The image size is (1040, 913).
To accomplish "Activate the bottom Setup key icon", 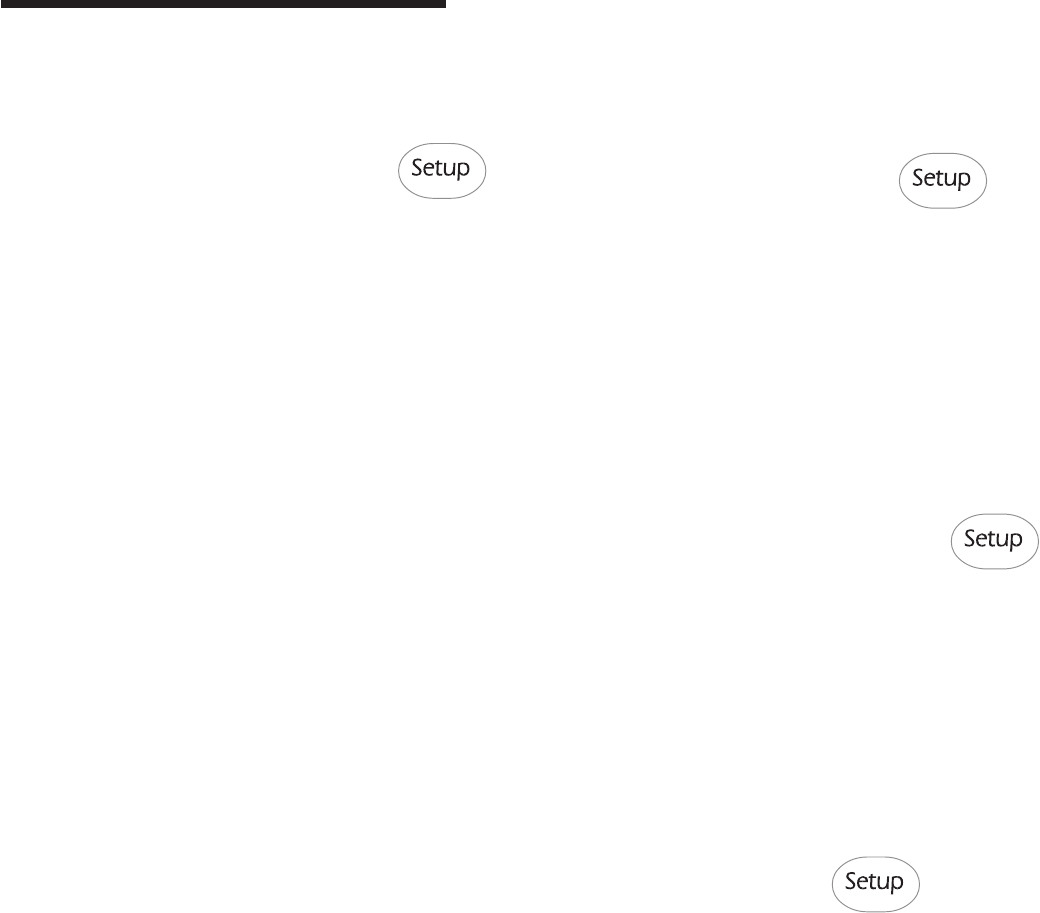I will (x=876, y=884).
